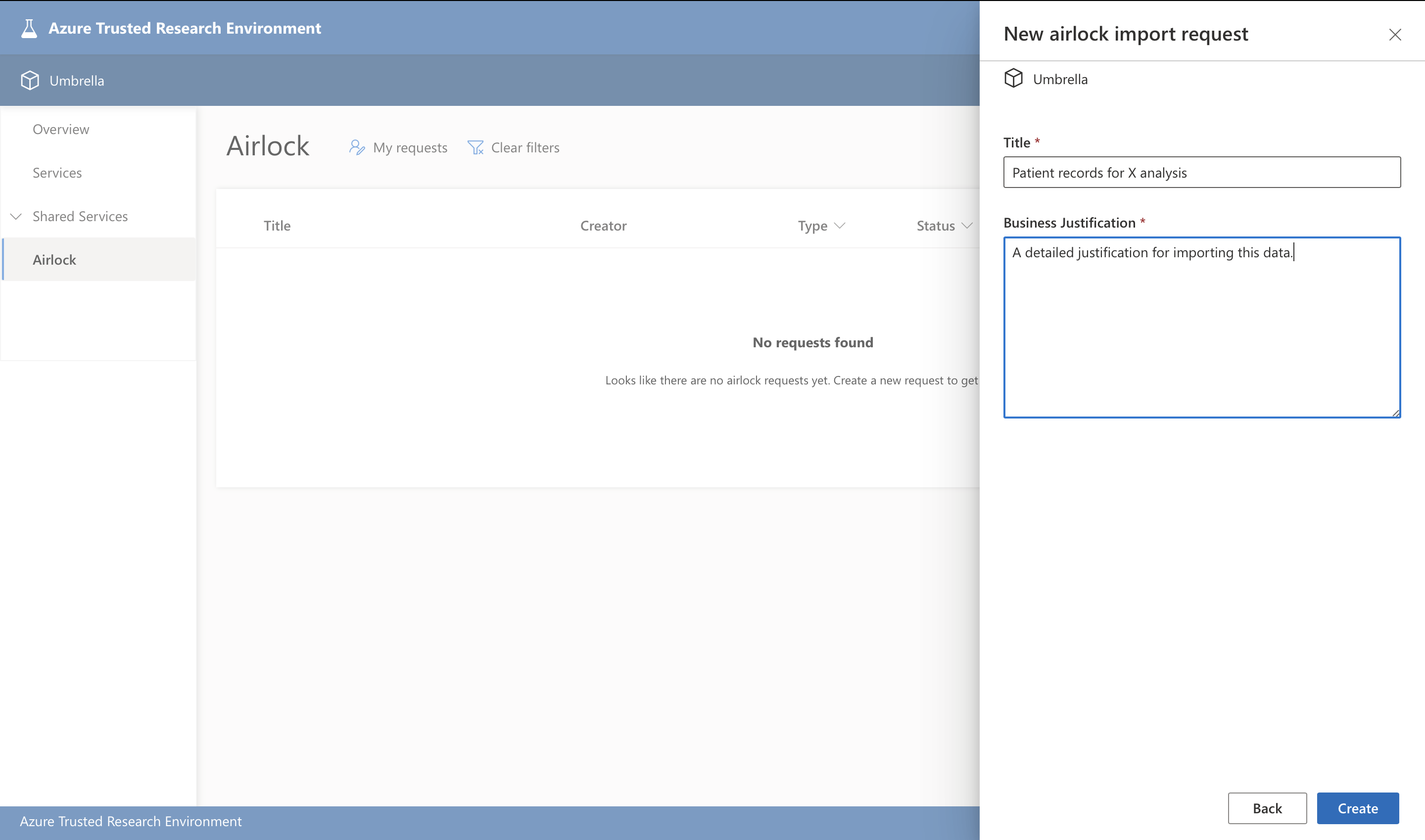Click the Clear filters funnel icon

475,148
